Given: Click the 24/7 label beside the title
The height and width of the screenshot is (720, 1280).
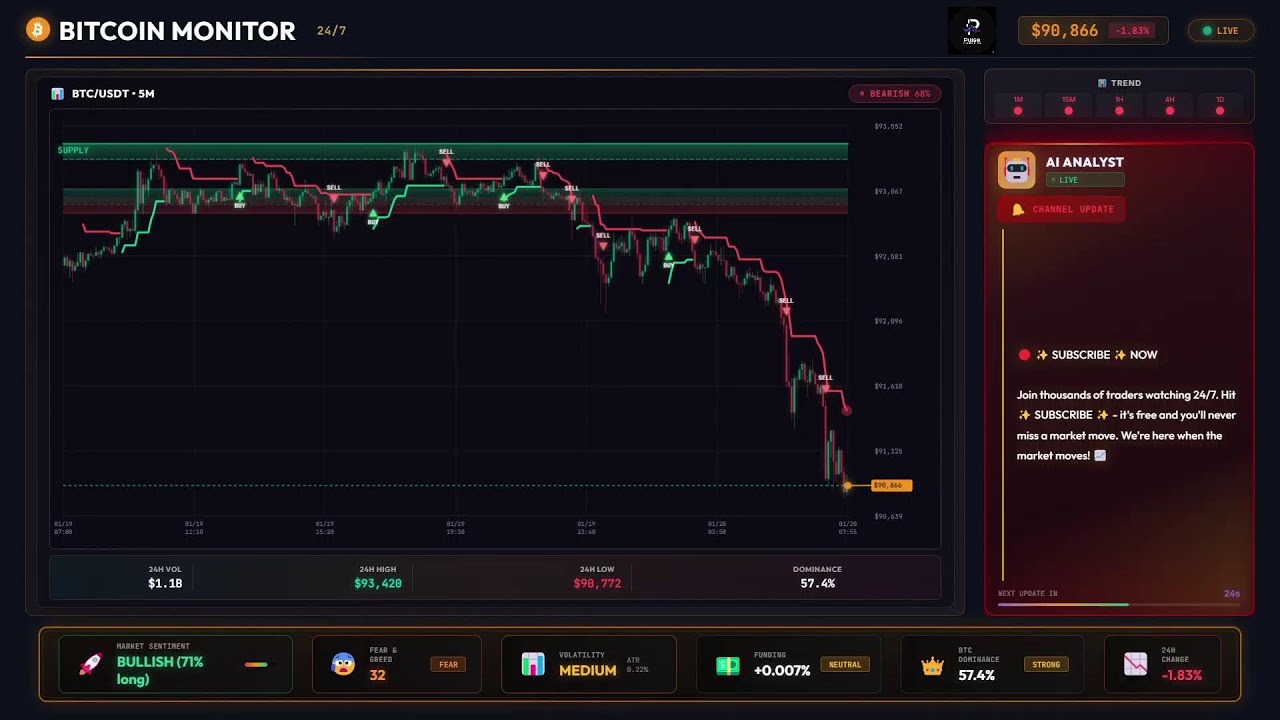Looking at the screenshot, I should [331, 31].
